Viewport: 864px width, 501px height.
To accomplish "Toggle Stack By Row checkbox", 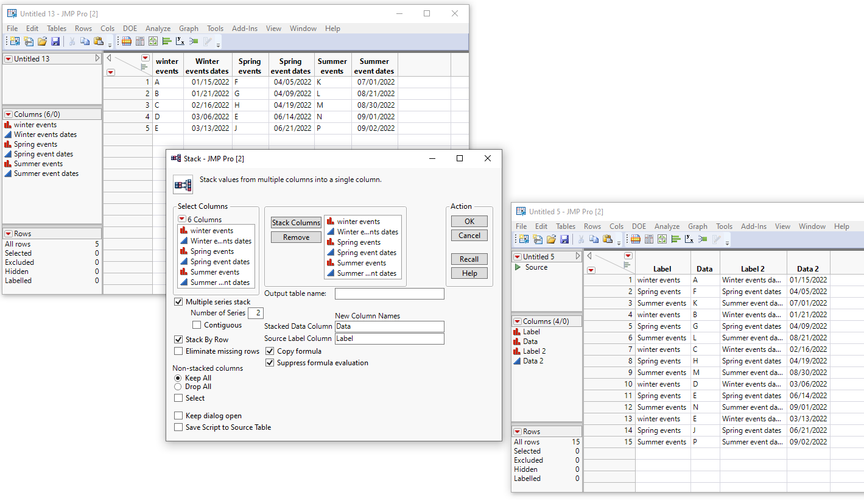I will click(x=179, y=340).
